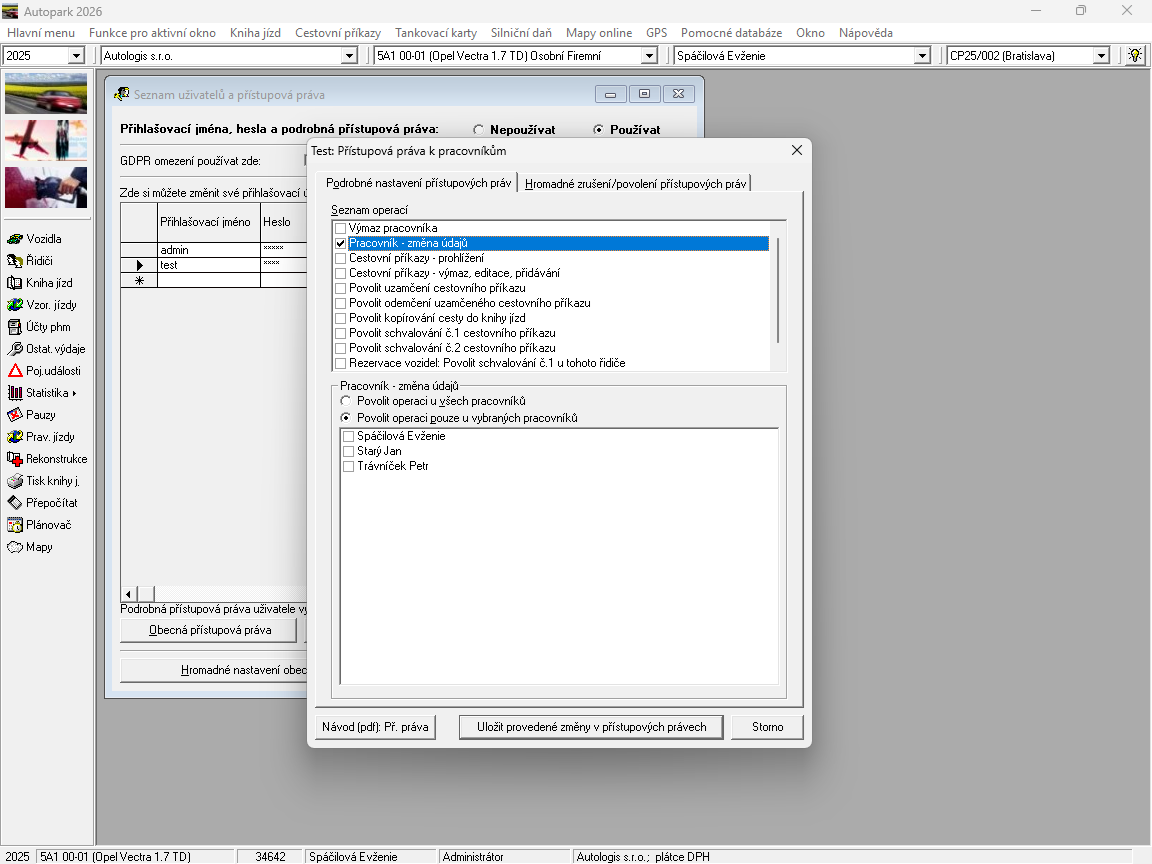Choose the Nepoužívat radio option
The height and width of the screenshot is (864, 1152).
tap(479, 130)
